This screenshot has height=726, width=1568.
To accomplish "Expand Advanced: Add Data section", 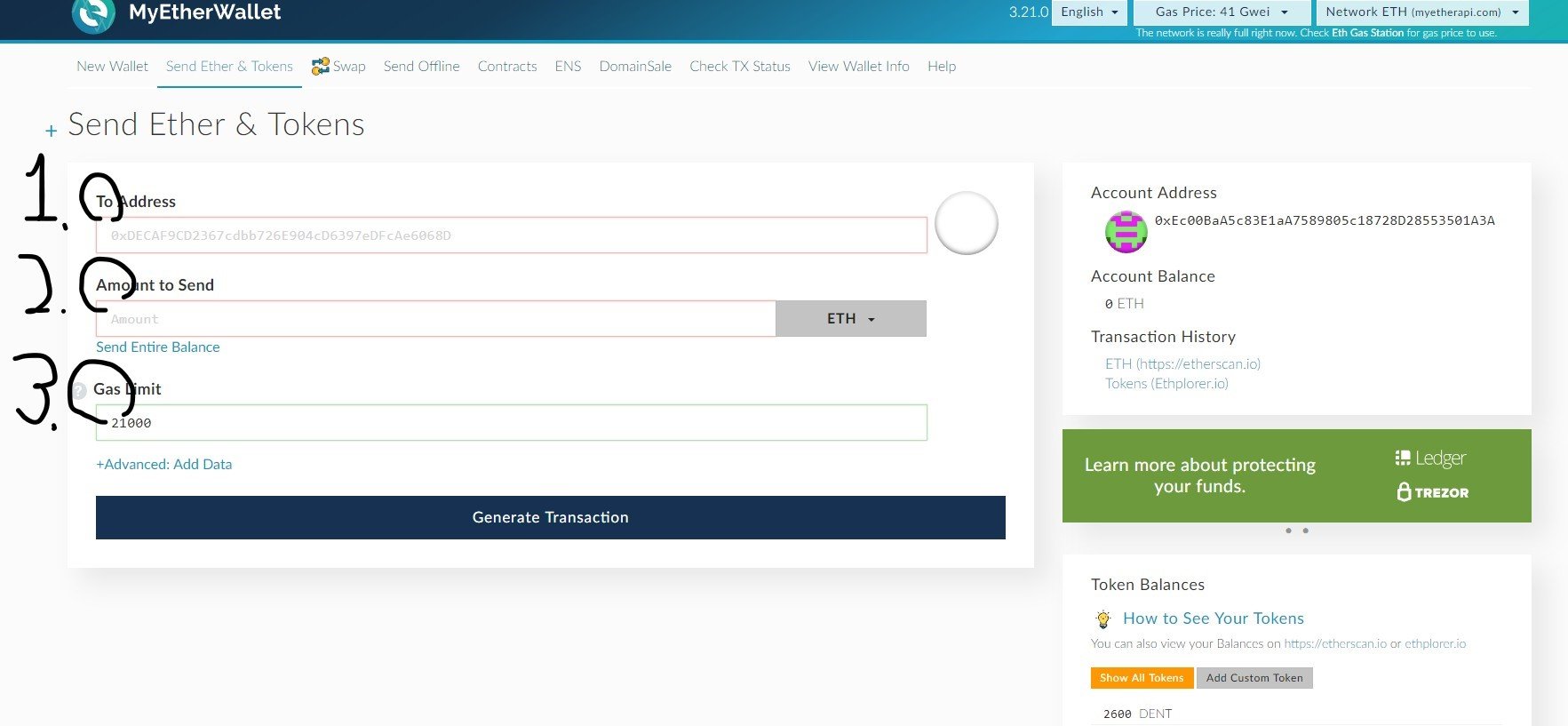I will pyautogui.click(x=164, y=465).
